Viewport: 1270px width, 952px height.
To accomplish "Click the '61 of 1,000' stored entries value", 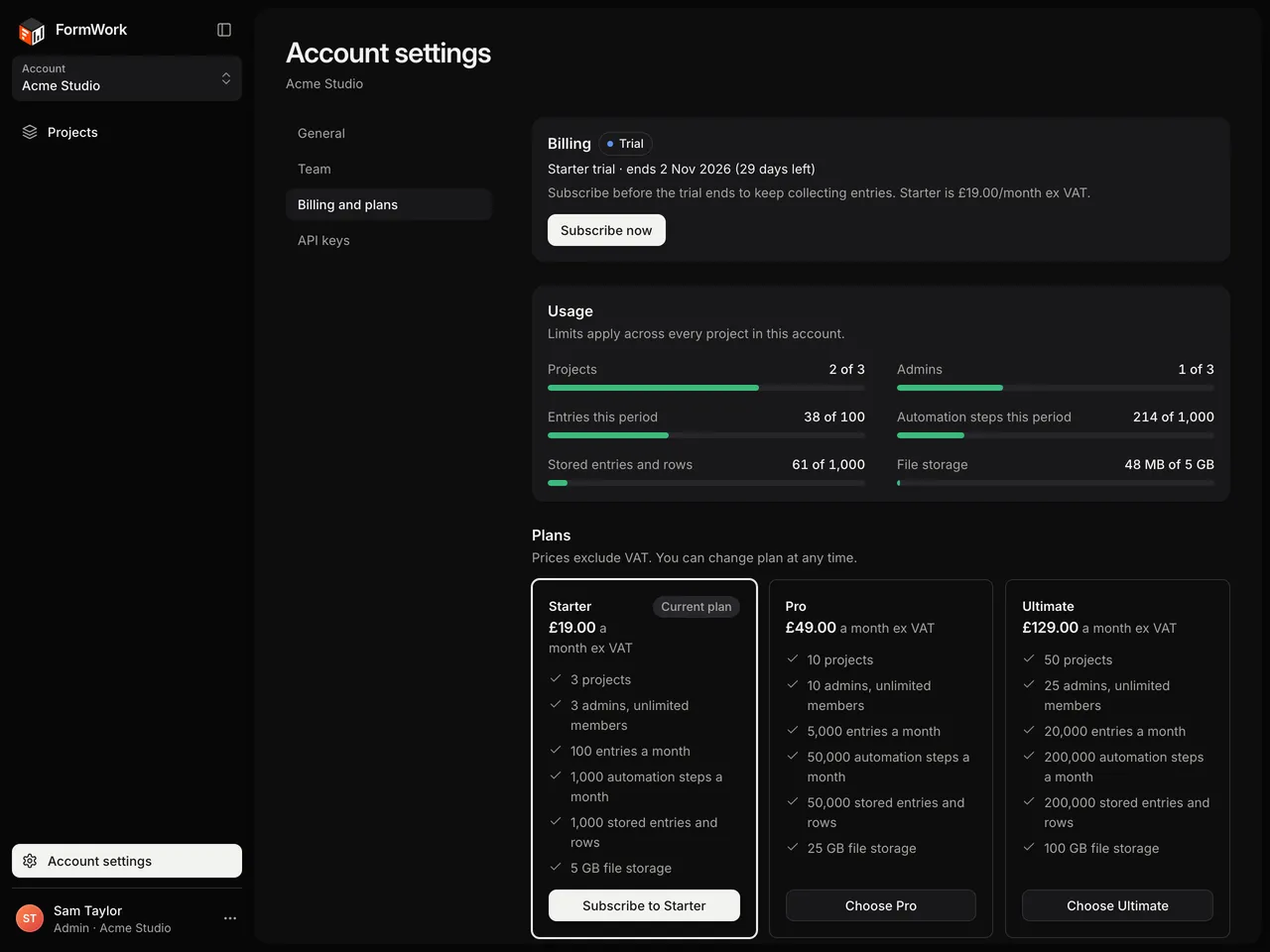I will coord(828,464).
